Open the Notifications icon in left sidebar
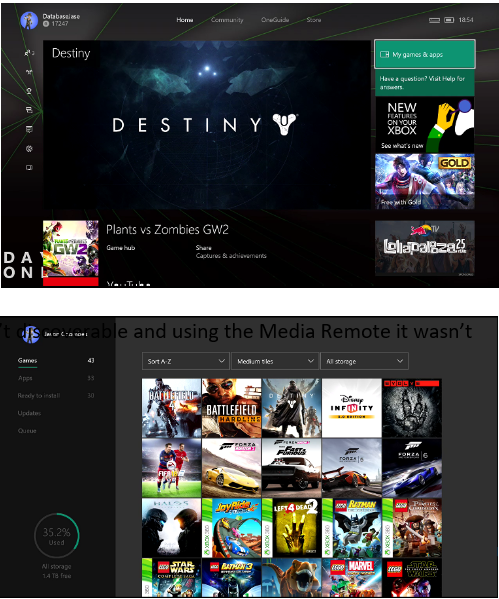The width and height of the screenshot is (499, 599). 29,129
